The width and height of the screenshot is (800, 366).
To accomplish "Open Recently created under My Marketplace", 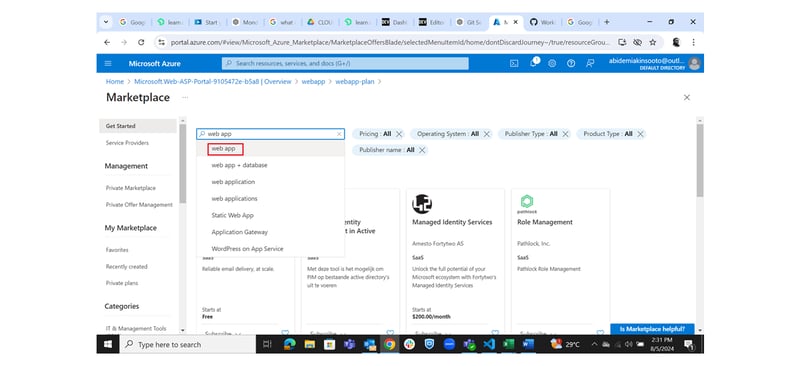I will (x=127, y=266).
